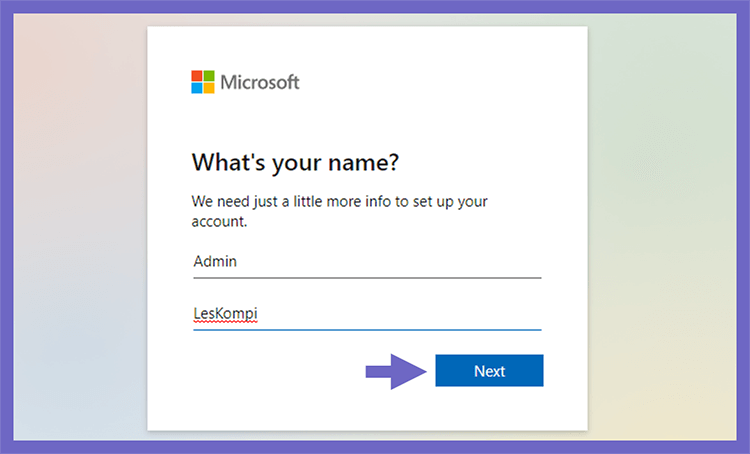Click the purple arrow pointing at Next
This screenshot has height=454, width=750.
coord(396,371)
